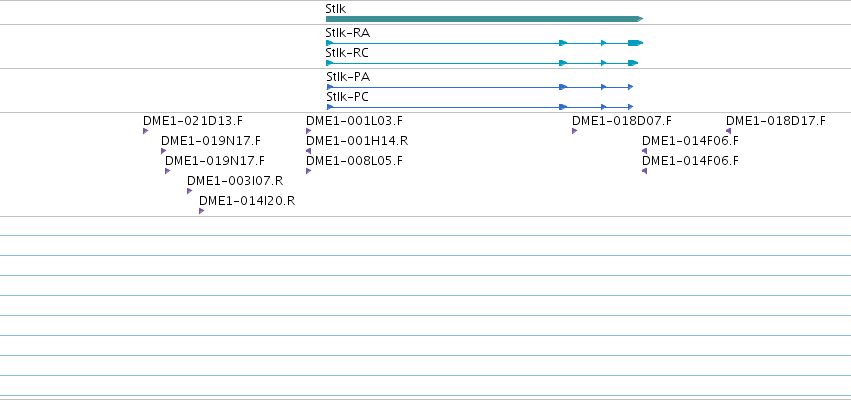
Task: Click the DME1-003I07.R label
Action: (235, 181)
